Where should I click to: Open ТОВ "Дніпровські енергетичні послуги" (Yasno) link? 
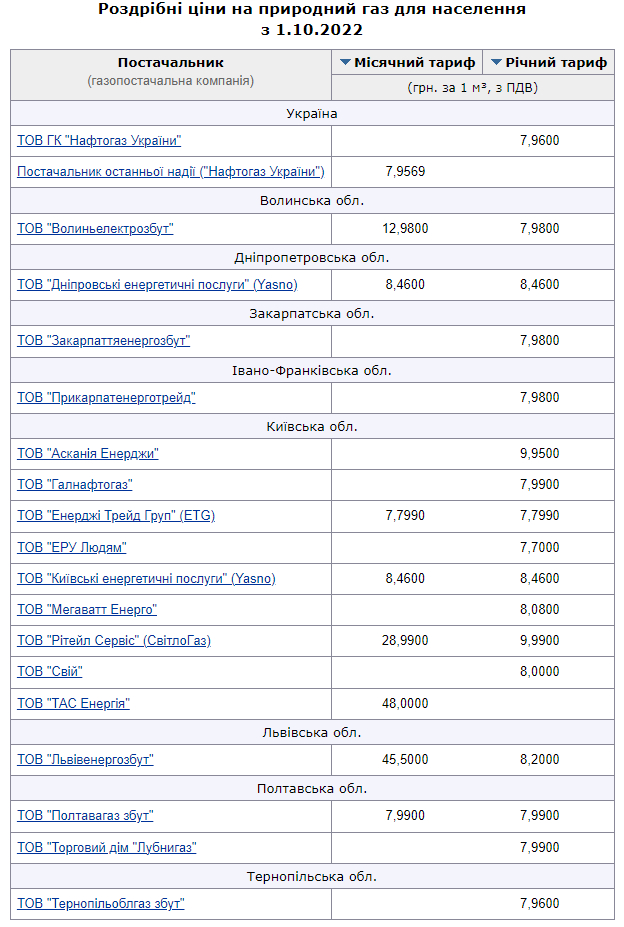click(x=157, y=285)
